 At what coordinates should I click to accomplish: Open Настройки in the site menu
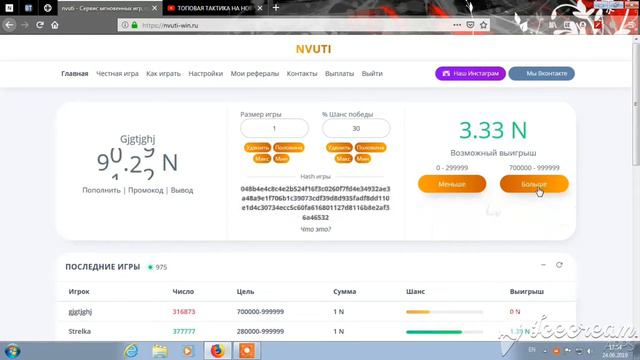click(206, 73)
